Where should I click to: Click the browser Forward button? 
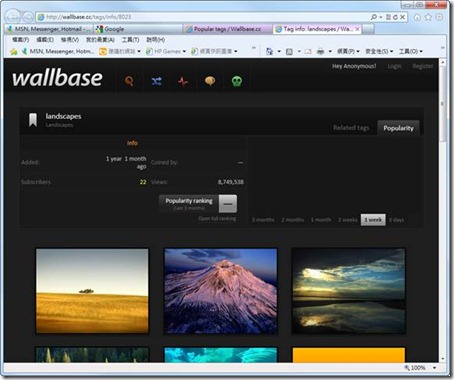[28, 17]
